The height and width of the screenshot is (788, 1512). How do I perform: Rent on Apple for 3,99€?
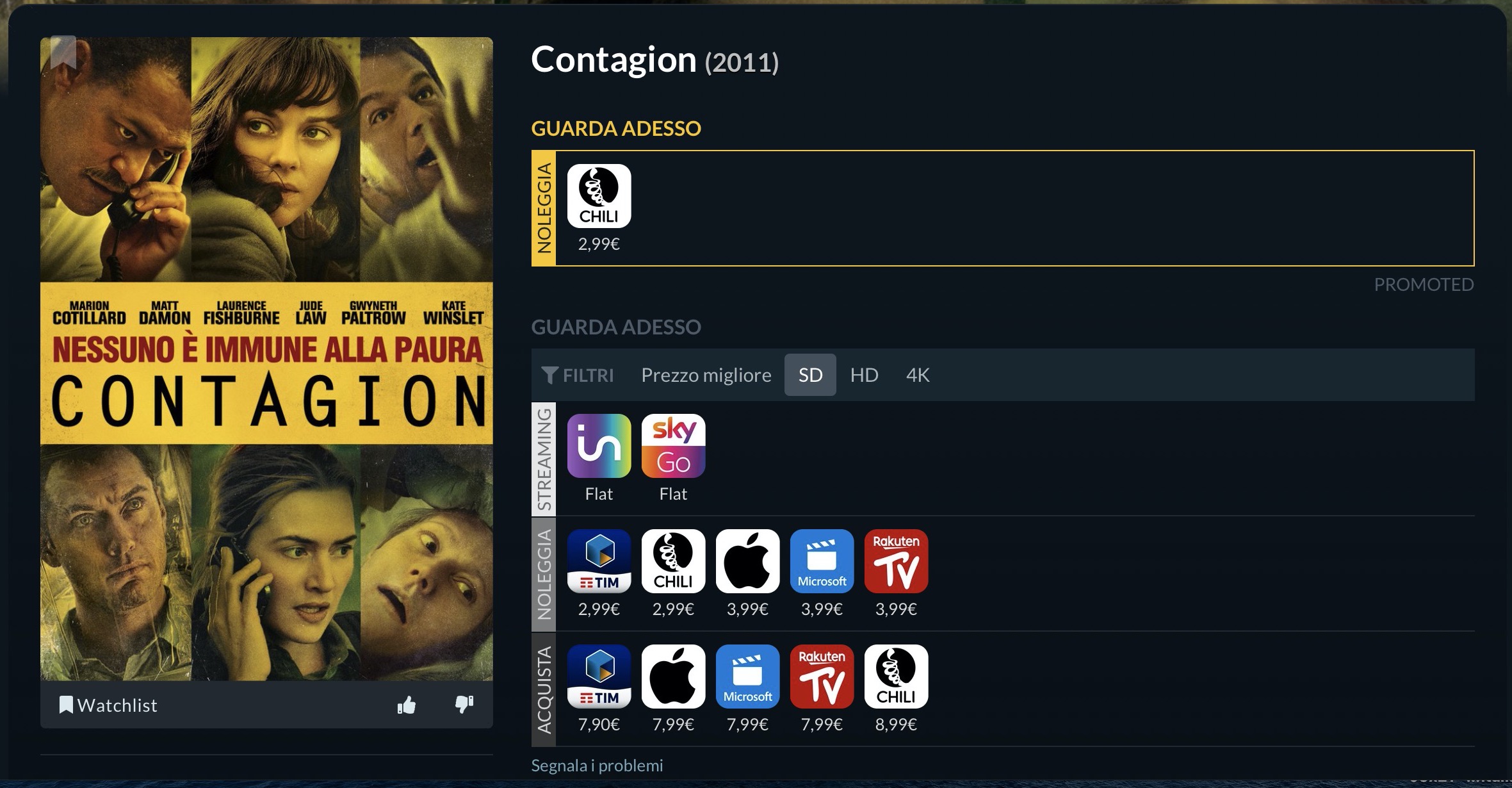pos(747,561)
